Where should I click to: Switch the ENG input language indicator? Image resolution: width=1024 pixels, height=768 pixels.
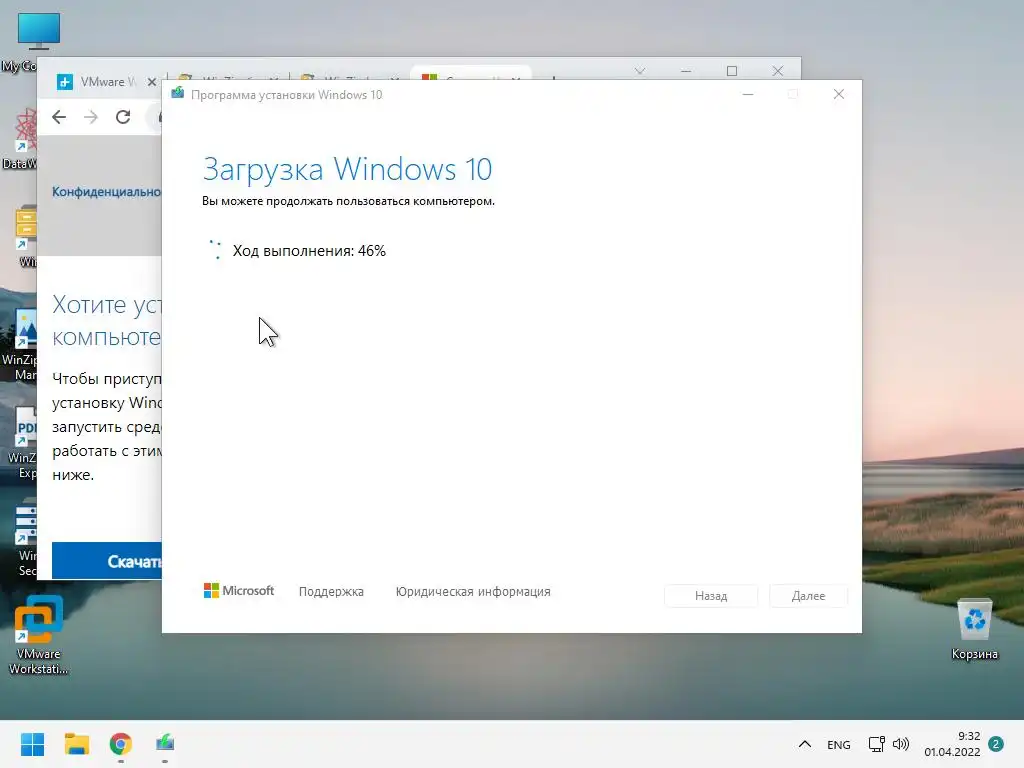839,745
